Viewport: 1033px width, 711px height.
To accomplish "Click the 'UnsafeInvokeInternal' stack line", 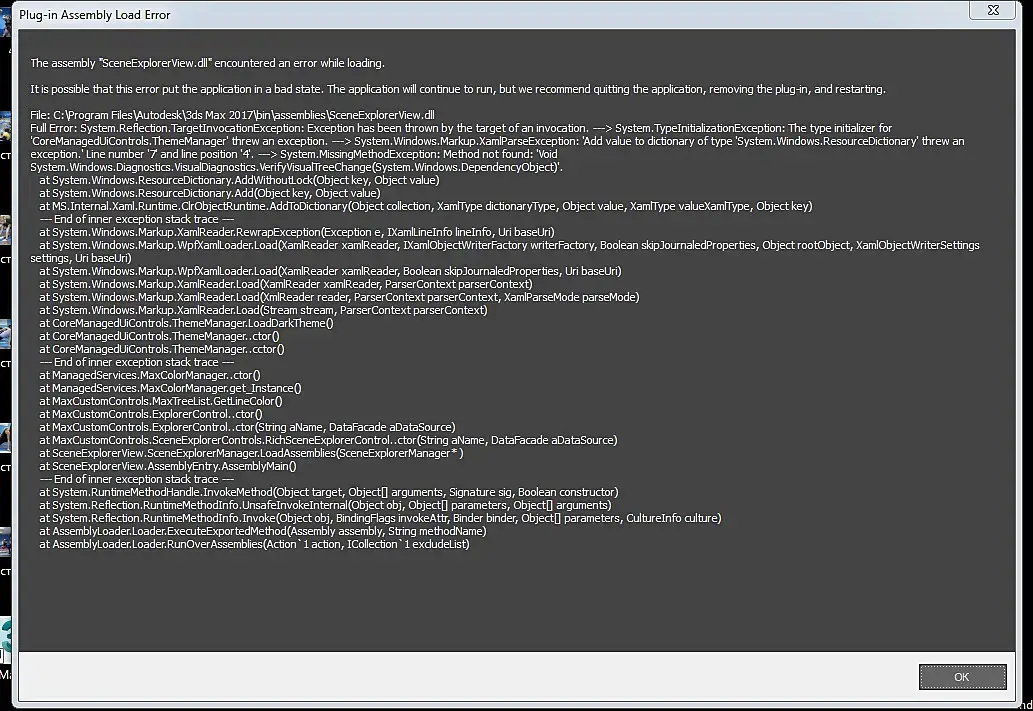I will coord(325,505).
